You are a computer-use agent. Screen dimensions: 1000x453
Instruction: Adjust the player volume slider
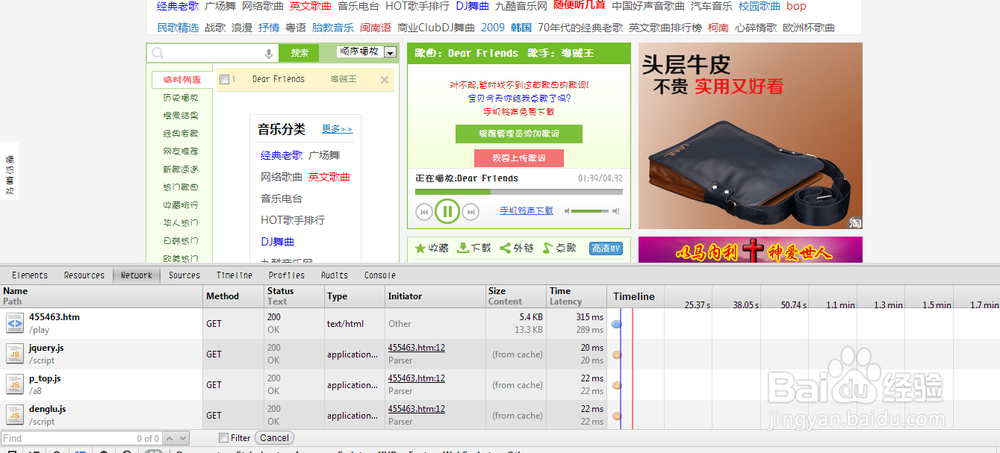pyautogui.click(x=590, y=211)
